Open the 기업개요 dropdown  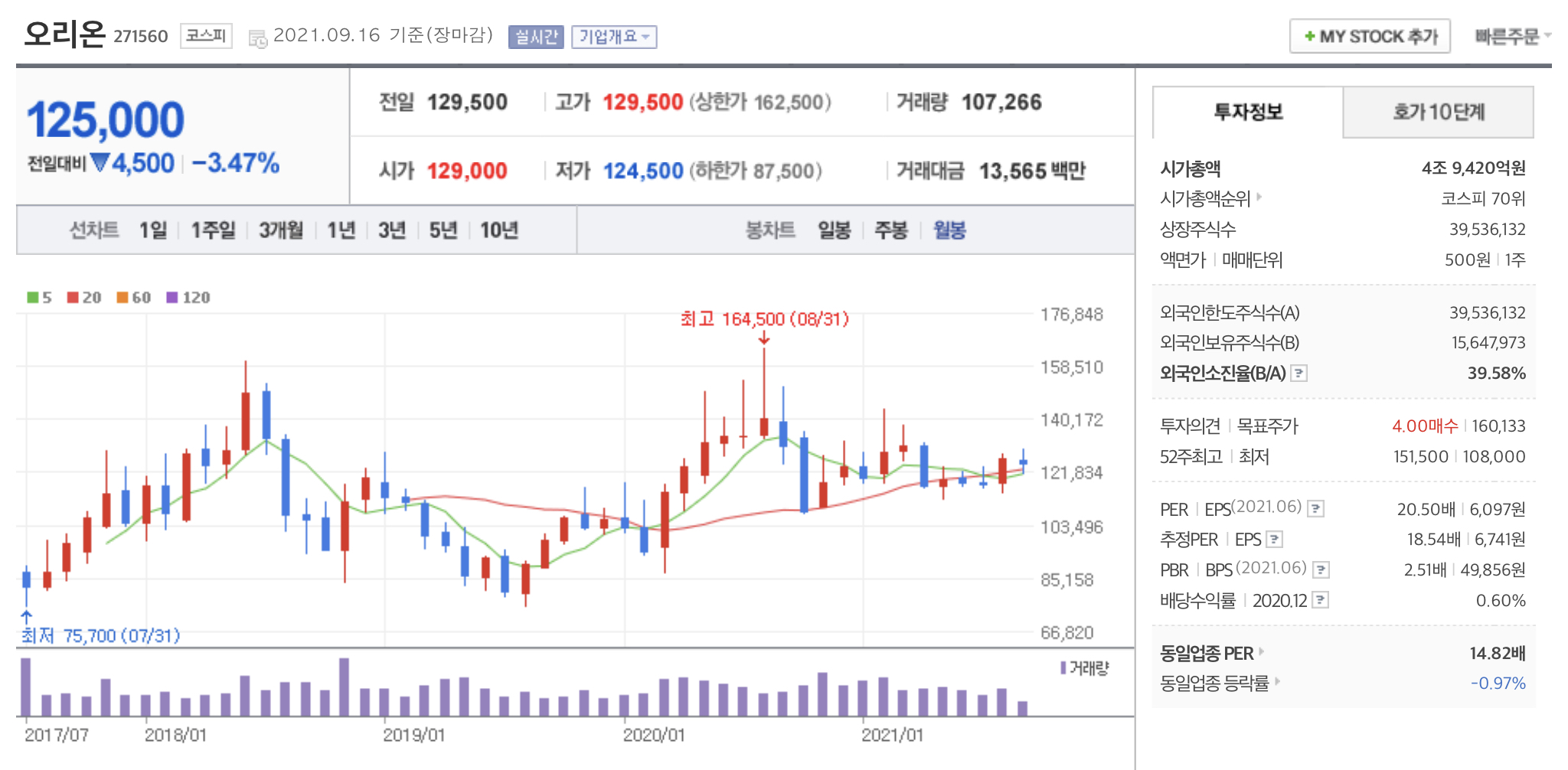point(614,37)
